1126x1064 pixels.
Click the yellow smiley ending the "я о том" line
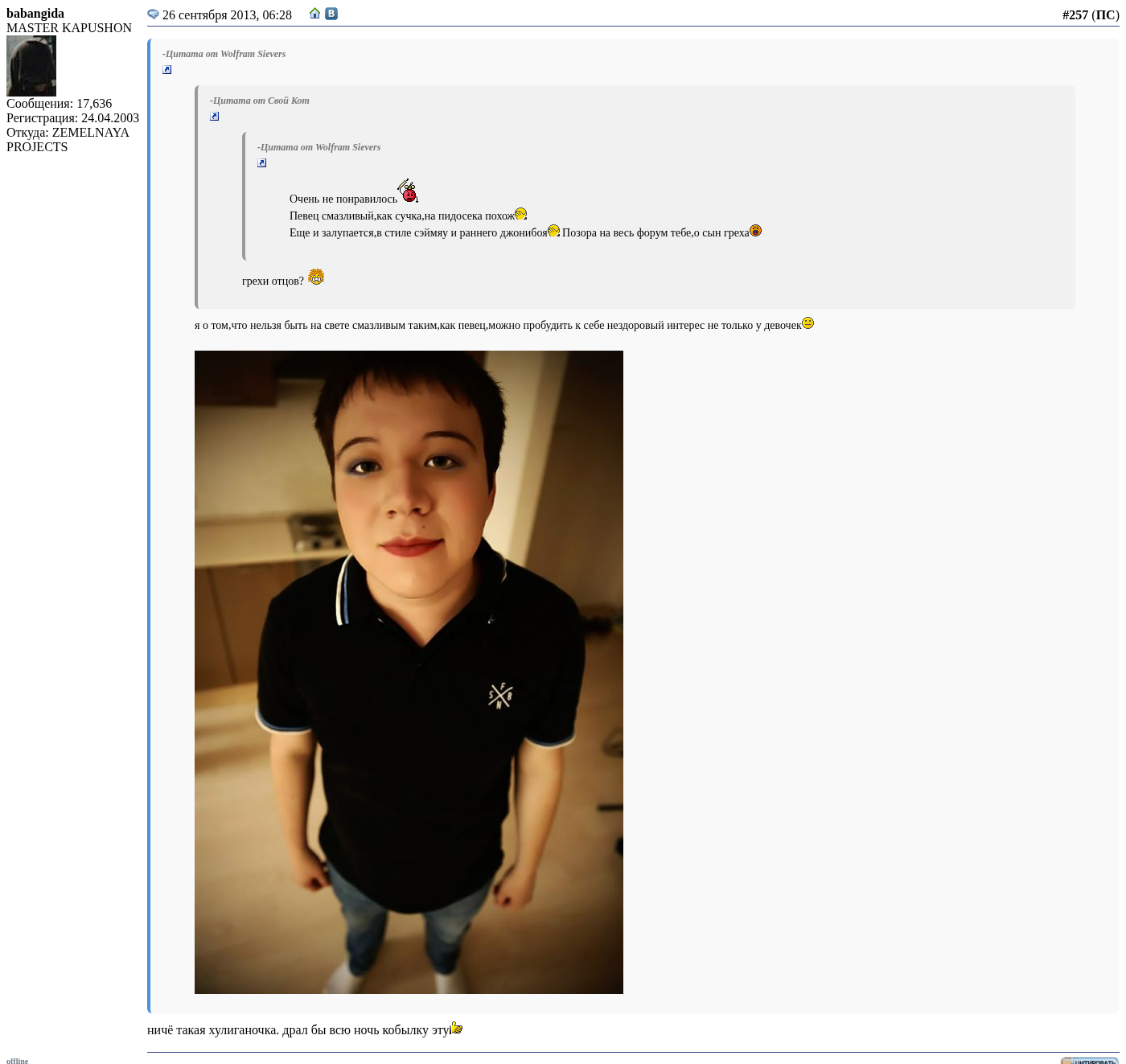click(x=808, y=323)
